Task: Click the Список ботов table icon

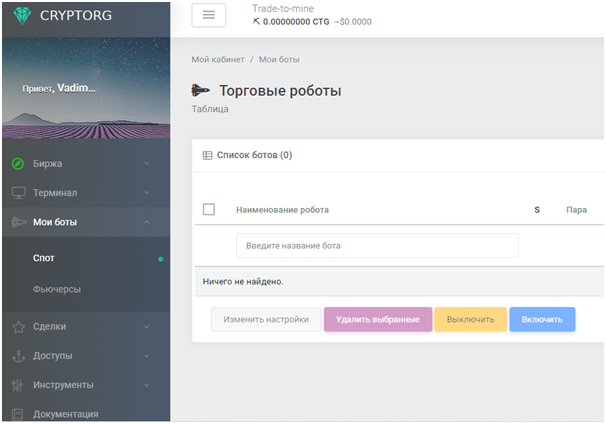Action: pos(207,156)
